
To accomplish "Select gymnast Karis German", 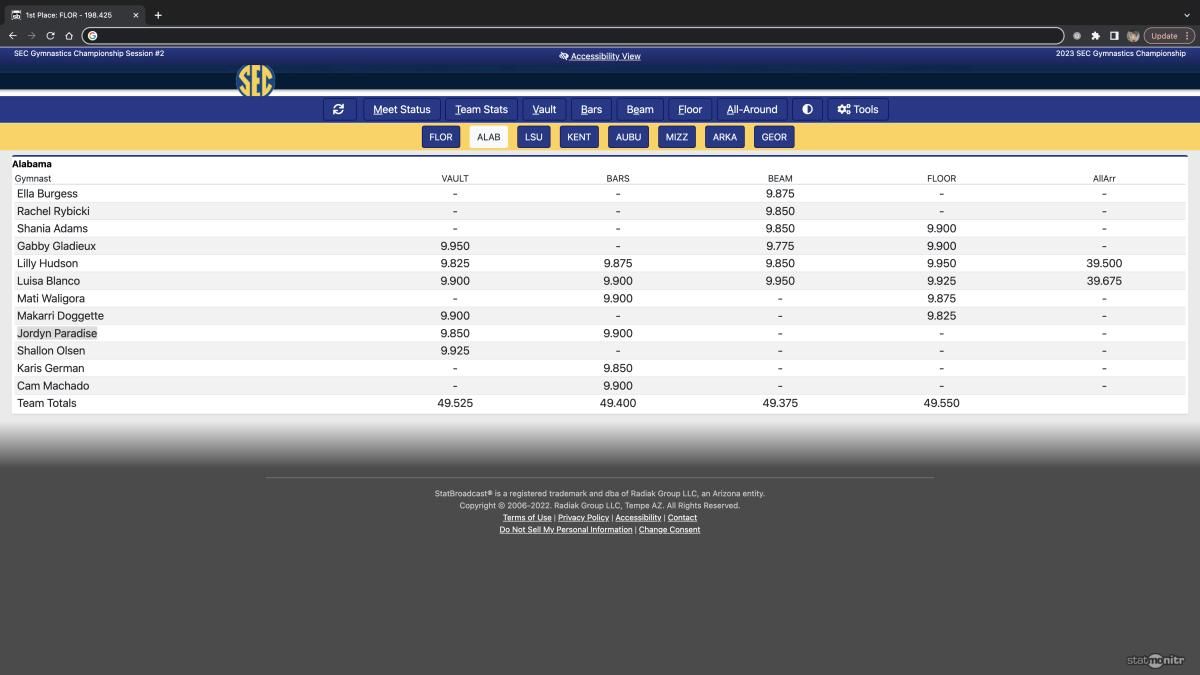I will [50, 368].
